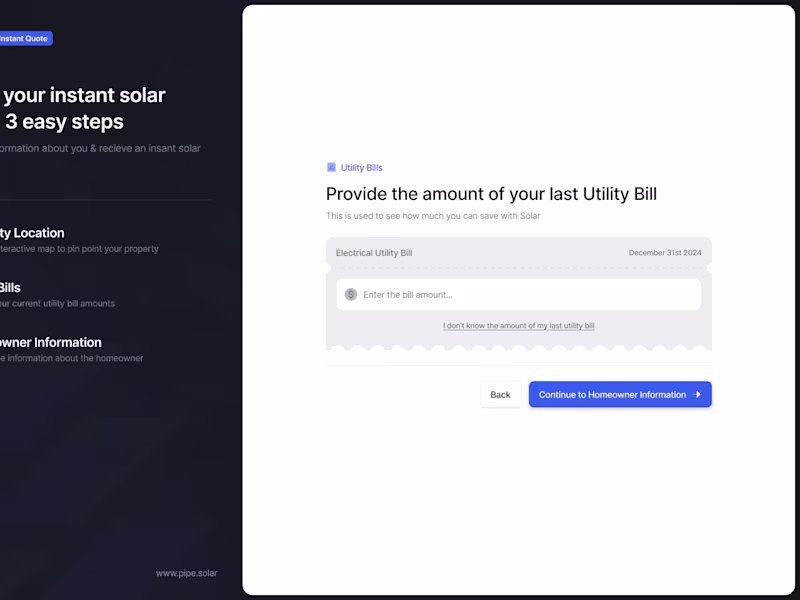Click the arrow icon on the Continue button

[698, 395]
